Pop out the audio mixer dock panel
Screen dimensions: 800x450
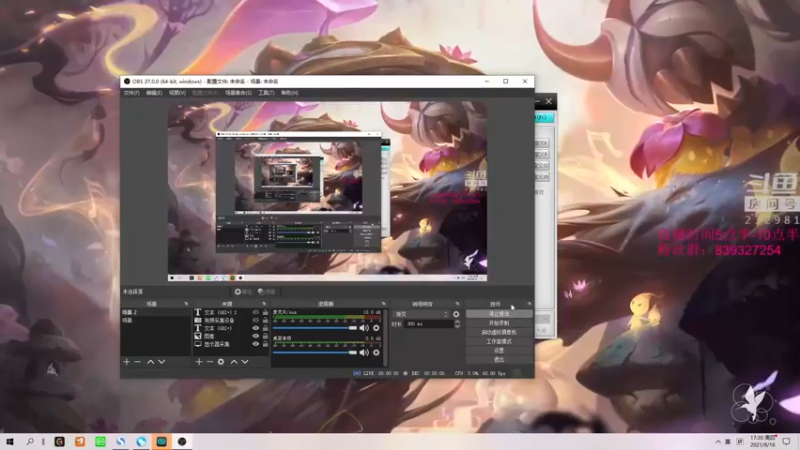tap(383, 304)
